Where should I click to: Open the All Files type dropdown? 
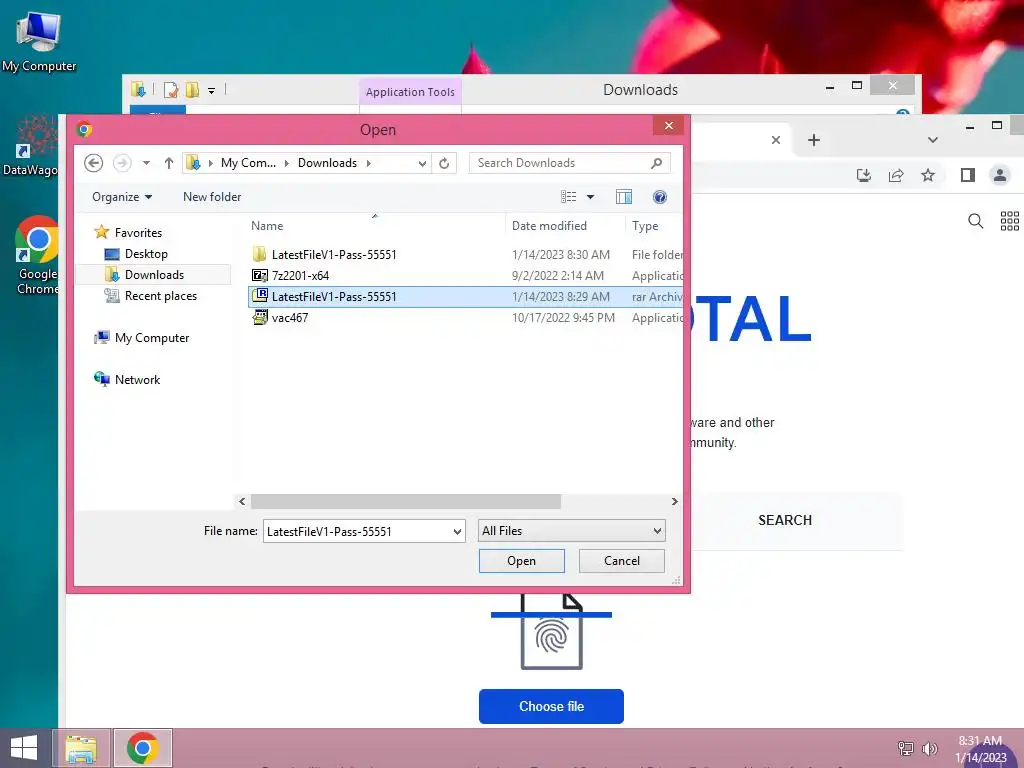pos(571,531)
